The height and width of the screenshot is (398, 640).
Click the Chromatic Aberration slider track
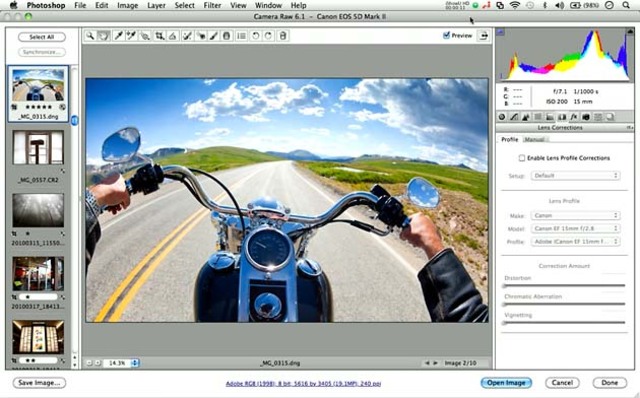point(564,304)
